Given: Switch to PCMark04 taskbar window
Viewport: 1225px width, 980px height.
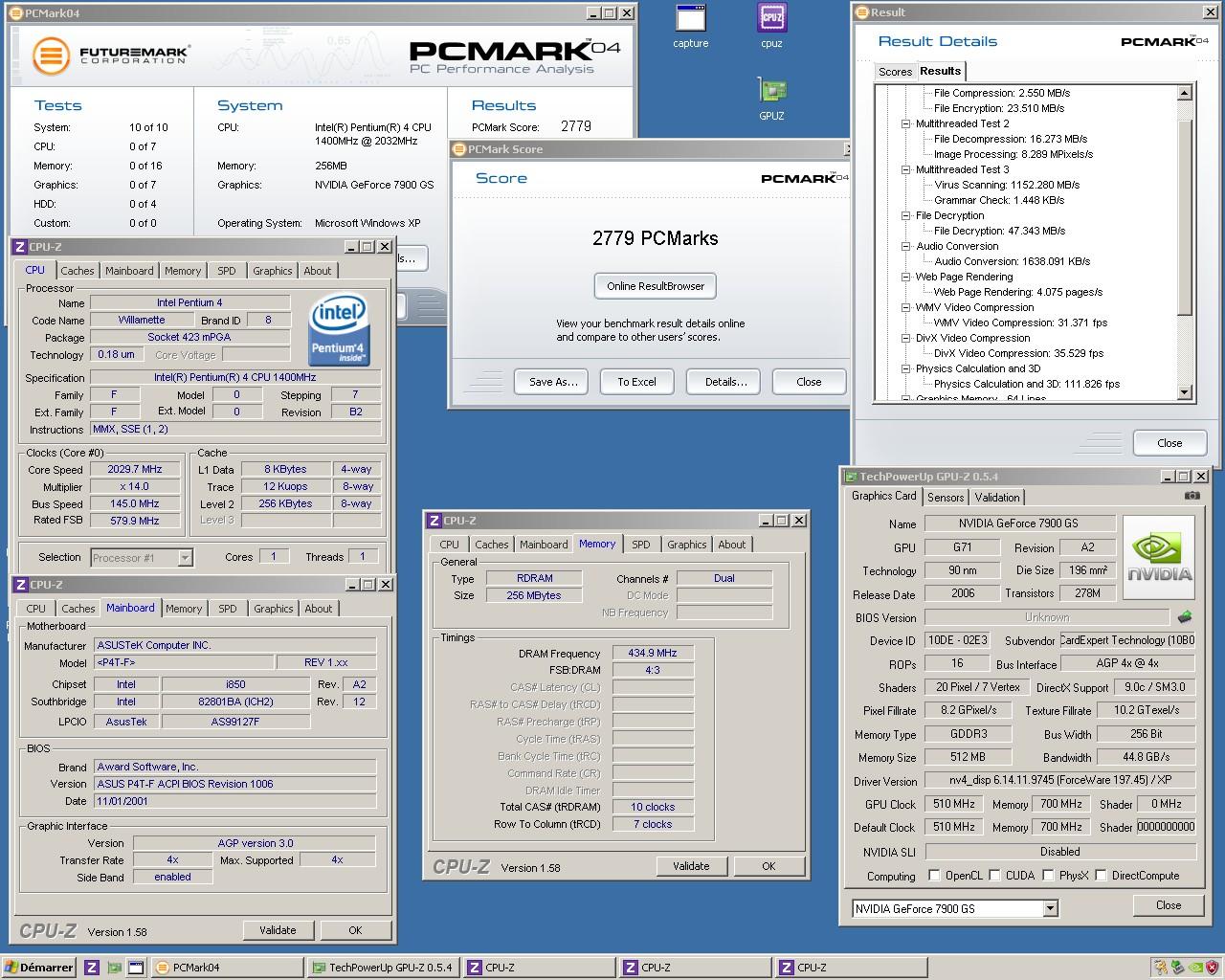Looking at the screenshot, I should pyautogui.click(x=227, y=968).
